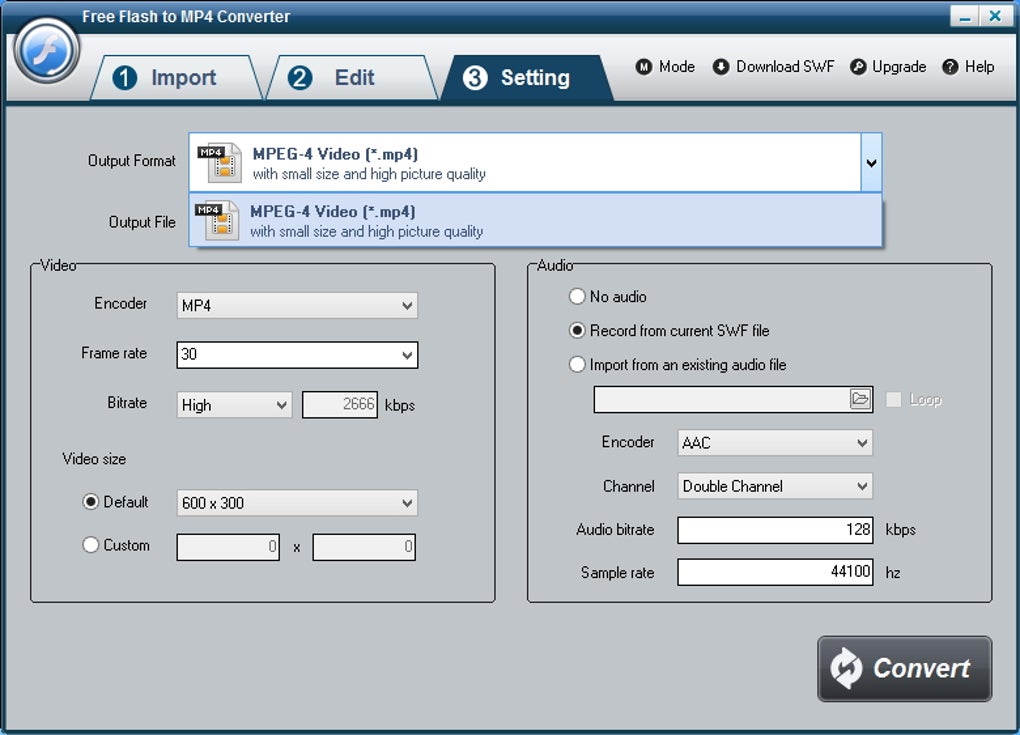Click the 'Video size' label
The height and width of the screenshot is (735, 1020).
pos(94,459)
